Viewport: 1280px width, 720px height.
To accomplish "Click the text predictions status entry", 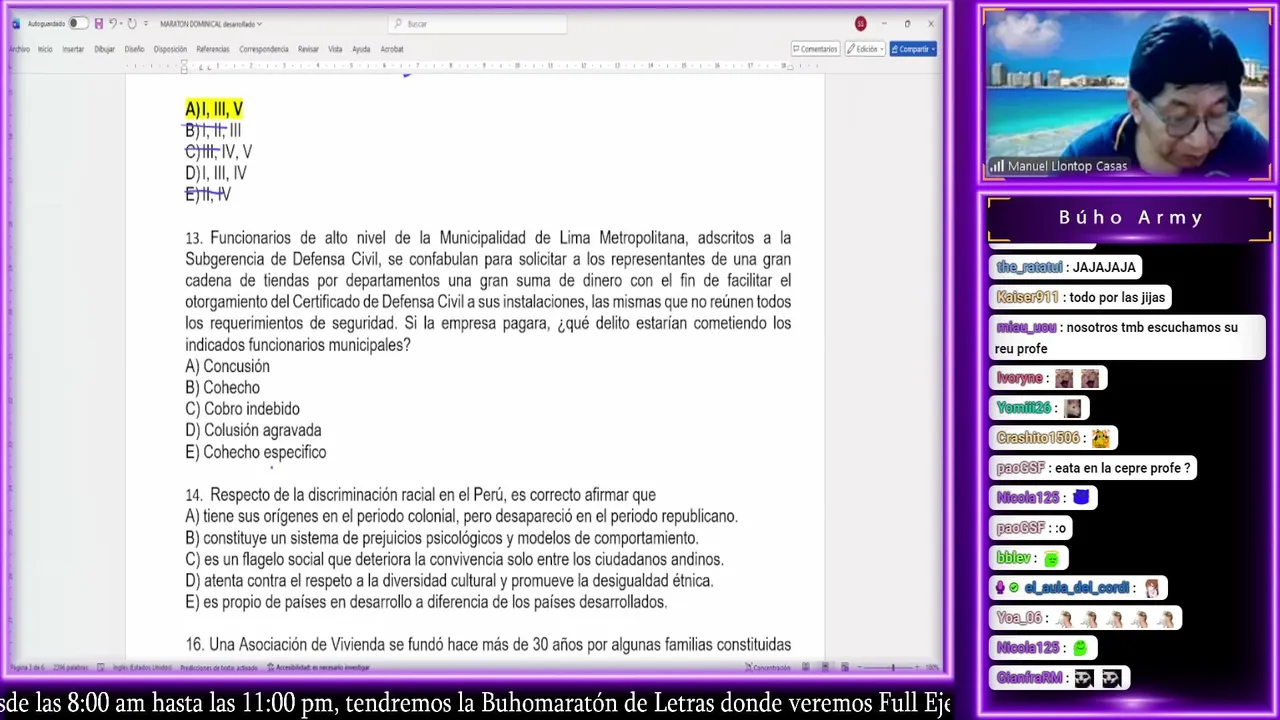I will pyautogui.click(x=218, y=667).
